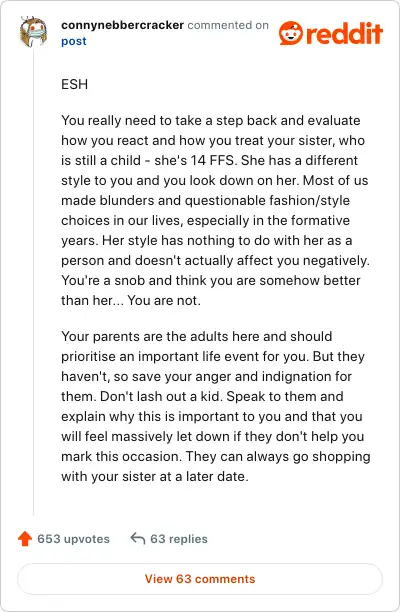The height and width of the screenshot is (612, 400).
Task: Click the "653 upvotes" count
Action: pyautogui.click(x=73, y=539)
